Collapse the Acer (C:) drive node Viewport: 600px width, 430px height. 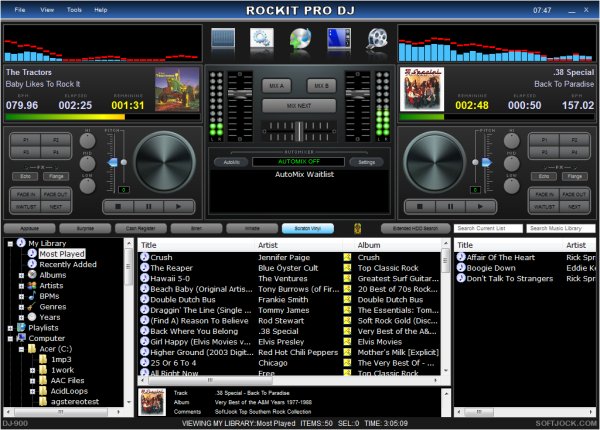click(21, 349)
